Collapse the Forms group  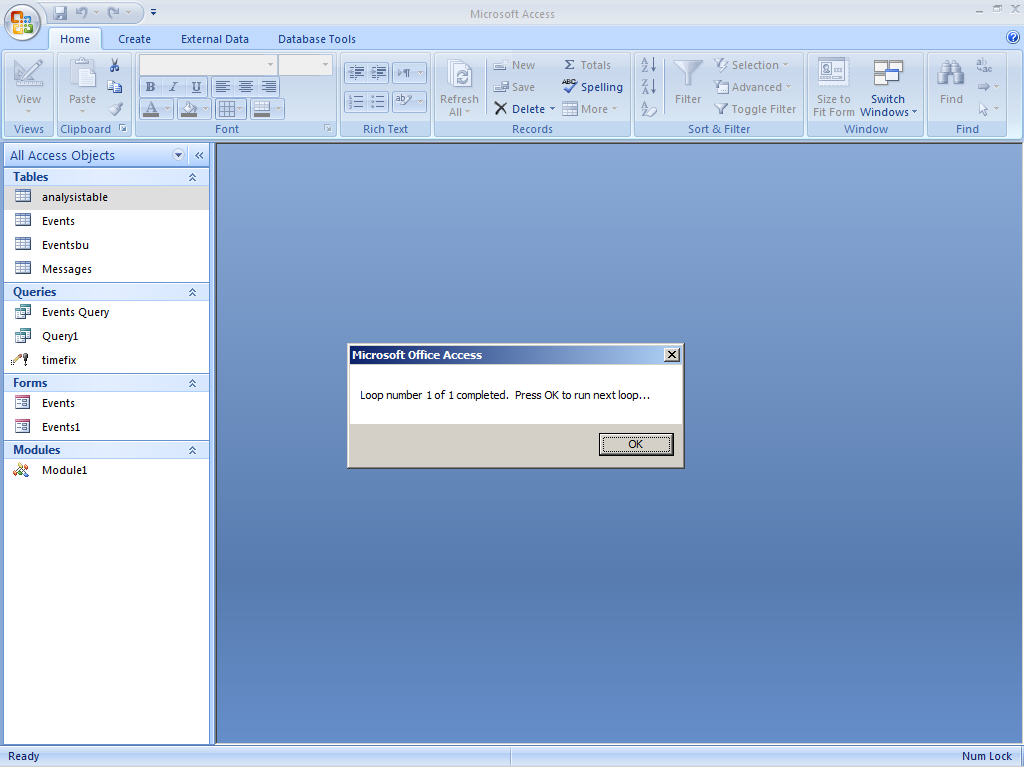click(193, 383)
